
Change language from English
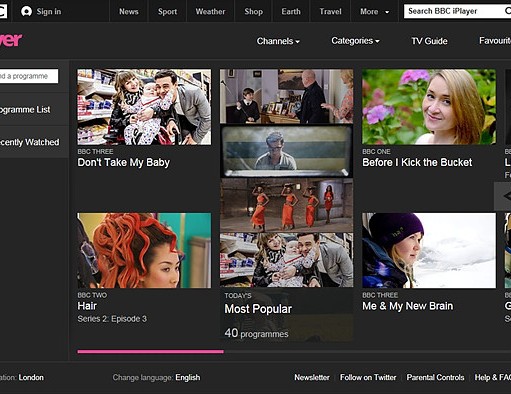pos(188,377)
